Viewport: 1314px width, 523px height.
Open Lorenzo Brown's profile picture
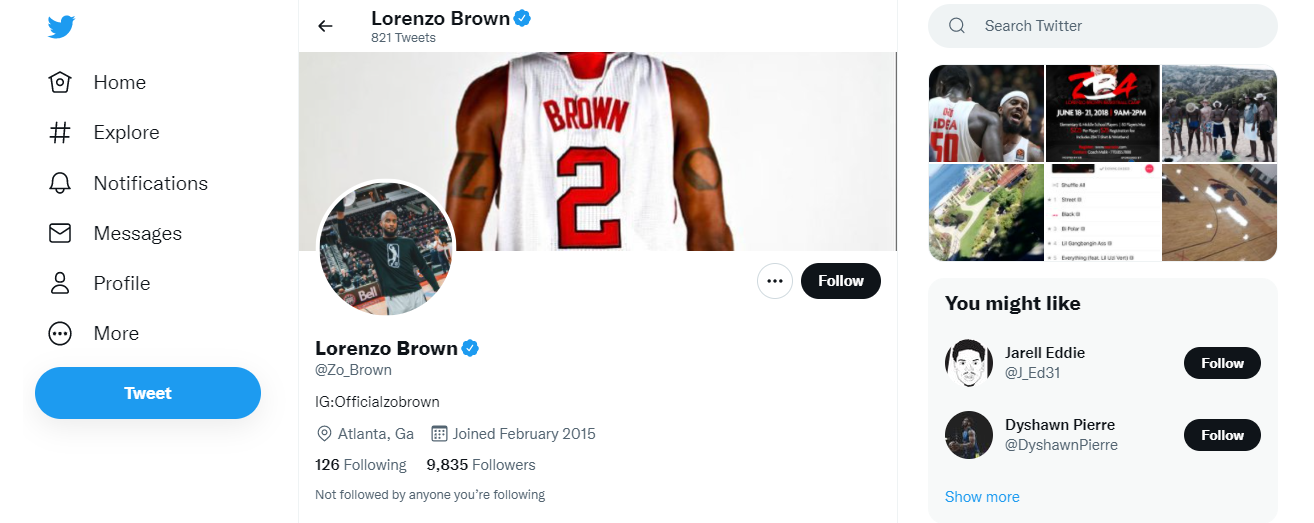click(386, 248)
